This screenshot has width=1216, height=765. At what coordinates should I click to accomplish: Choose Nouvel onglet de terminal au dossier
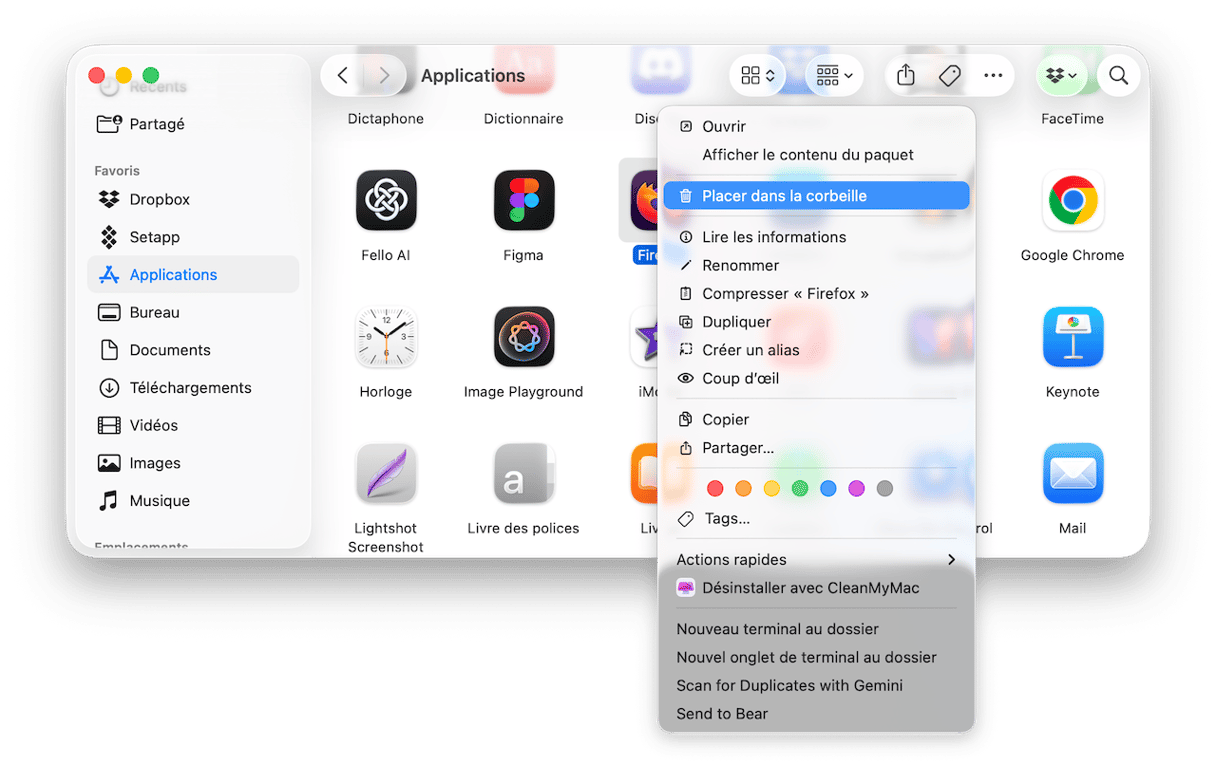click(x=816, y=657)
